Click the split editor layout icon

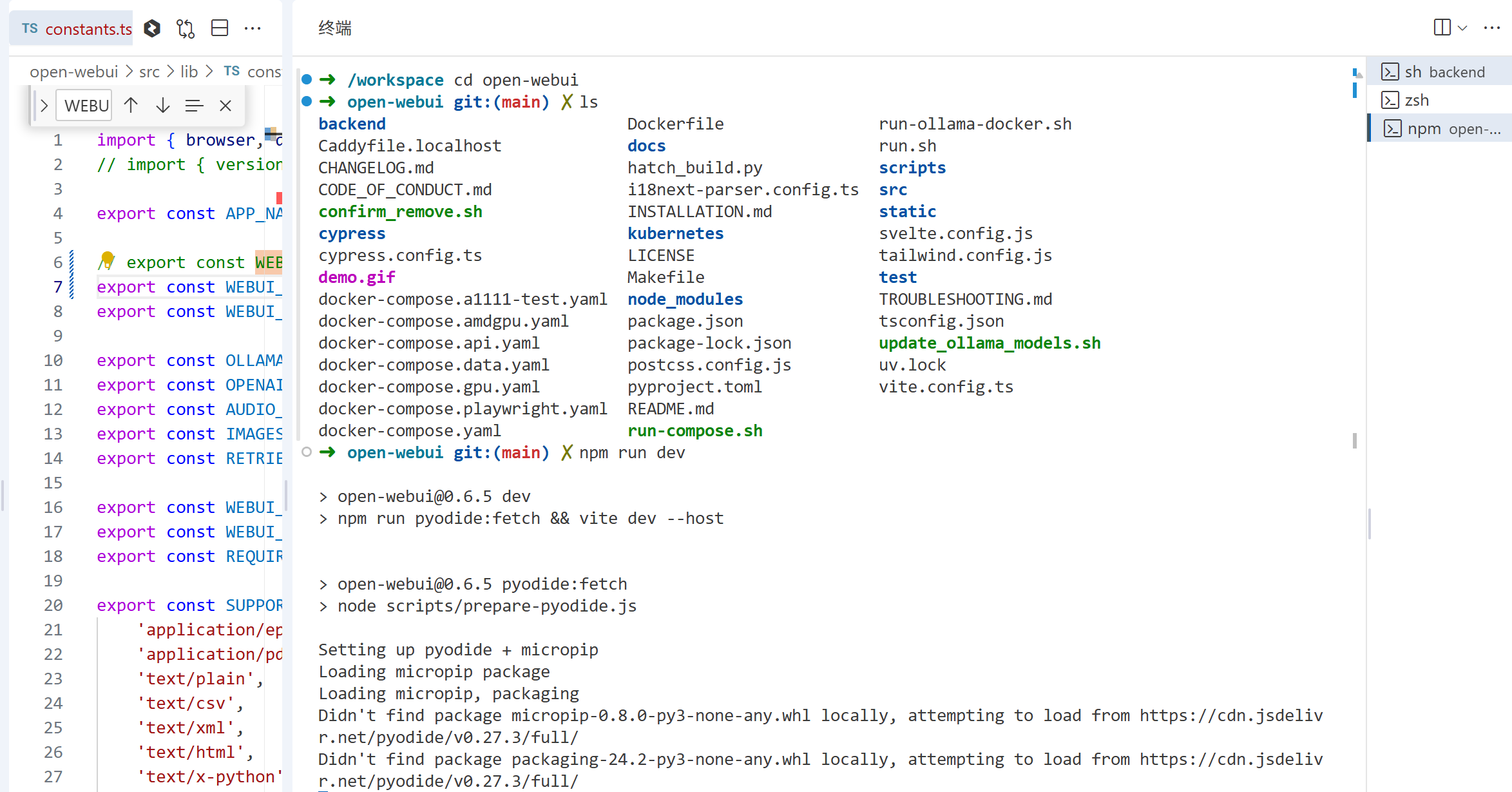220,28
